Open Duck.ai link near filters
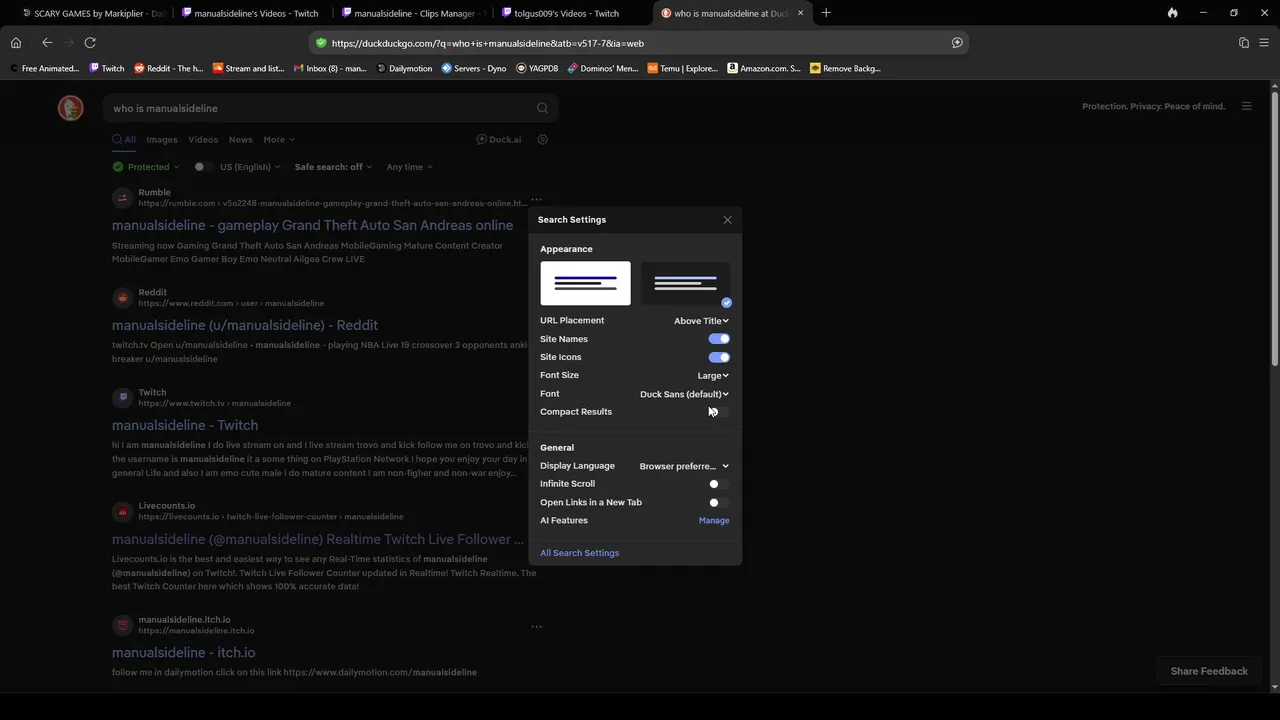This screenshot has height=720, width=1280. click(499, 140)
